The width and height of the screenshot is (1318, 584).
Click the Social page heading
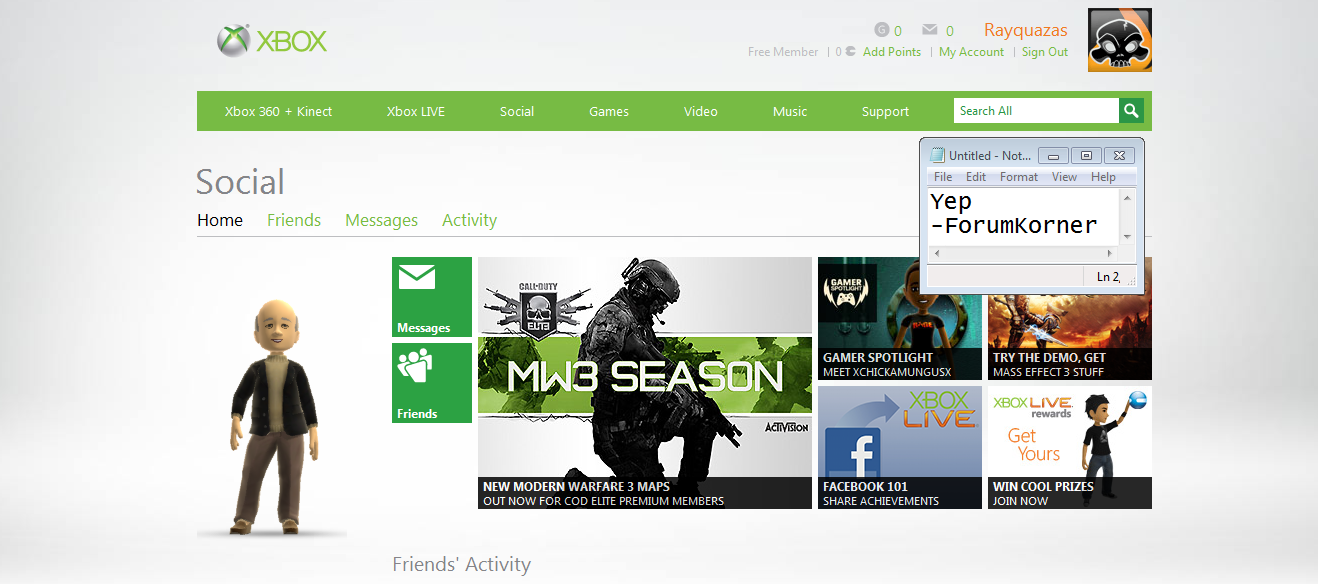(x=240, y=182)
